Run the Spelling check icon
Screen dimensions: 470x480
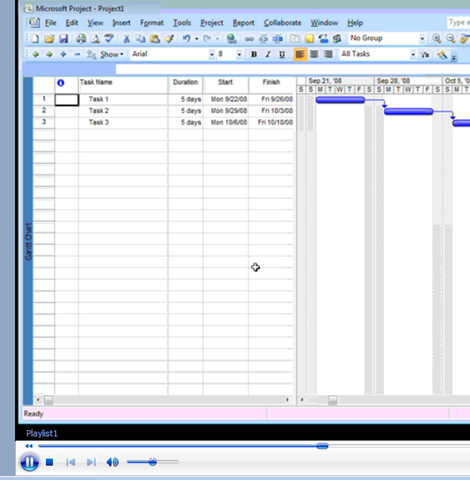click(109, 39)
